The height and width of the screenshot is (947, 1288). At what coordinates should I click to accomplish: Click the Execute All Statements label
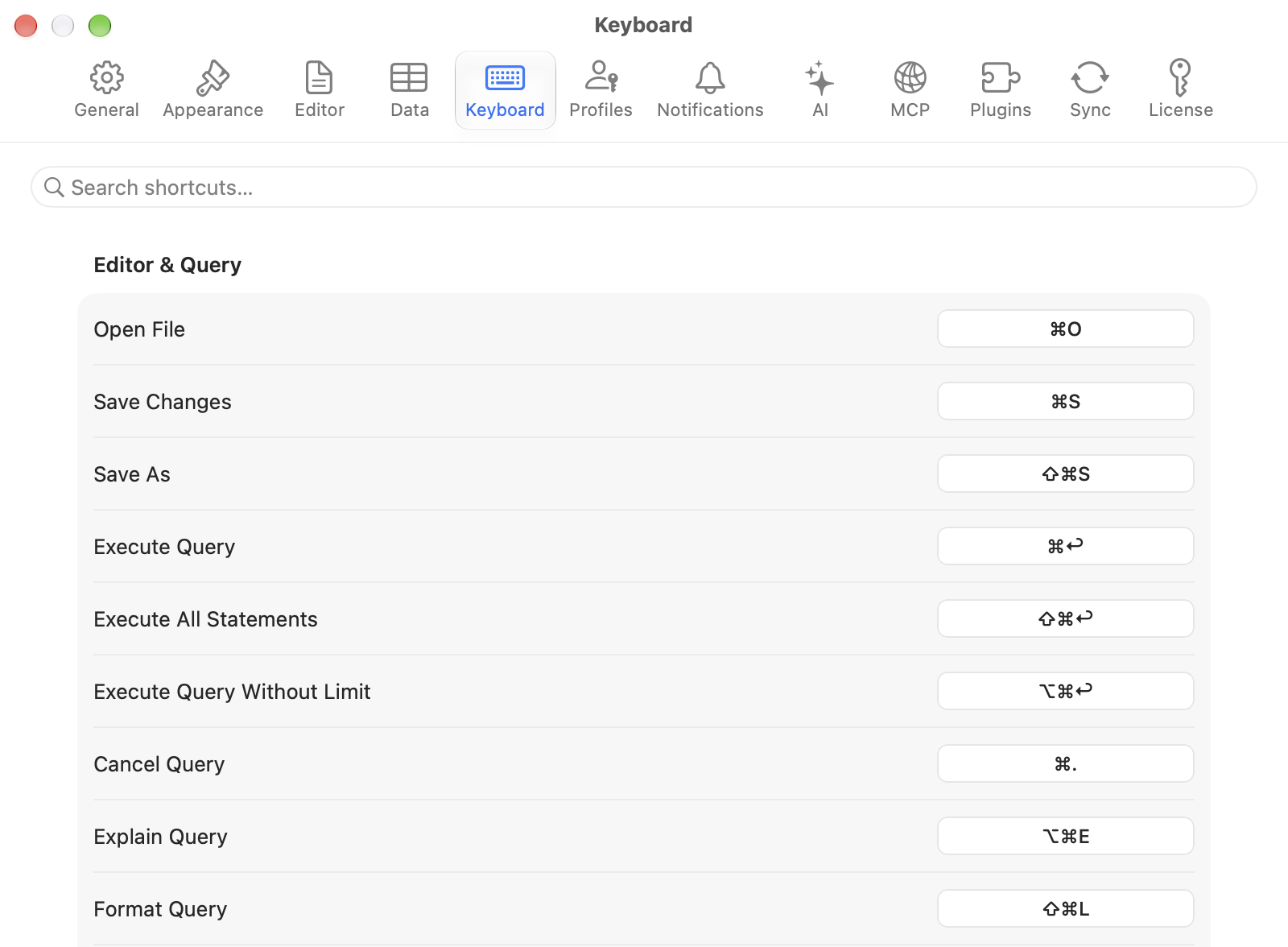click(205, 619)
